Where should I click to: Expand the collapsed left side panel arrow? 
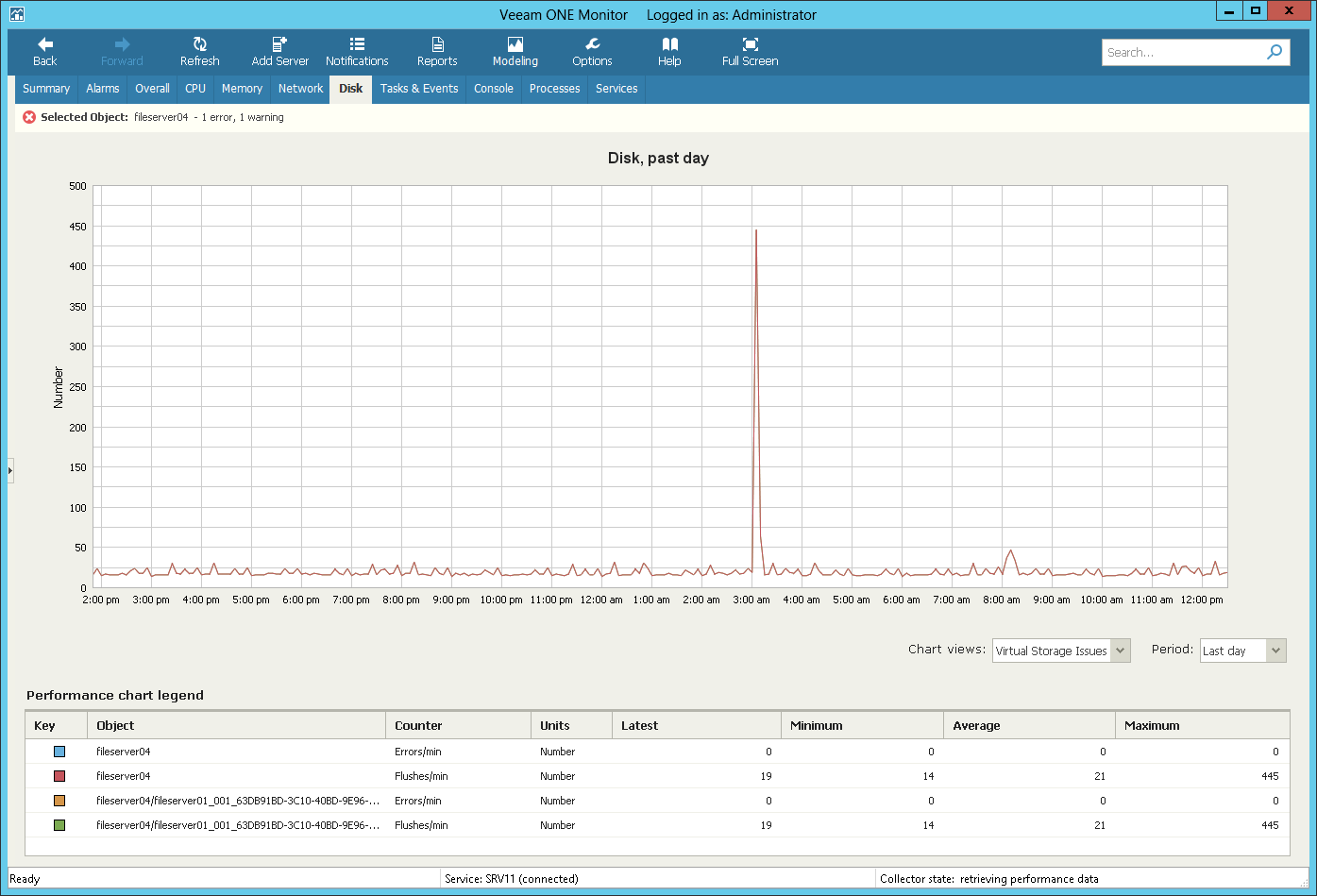[10, 469]
